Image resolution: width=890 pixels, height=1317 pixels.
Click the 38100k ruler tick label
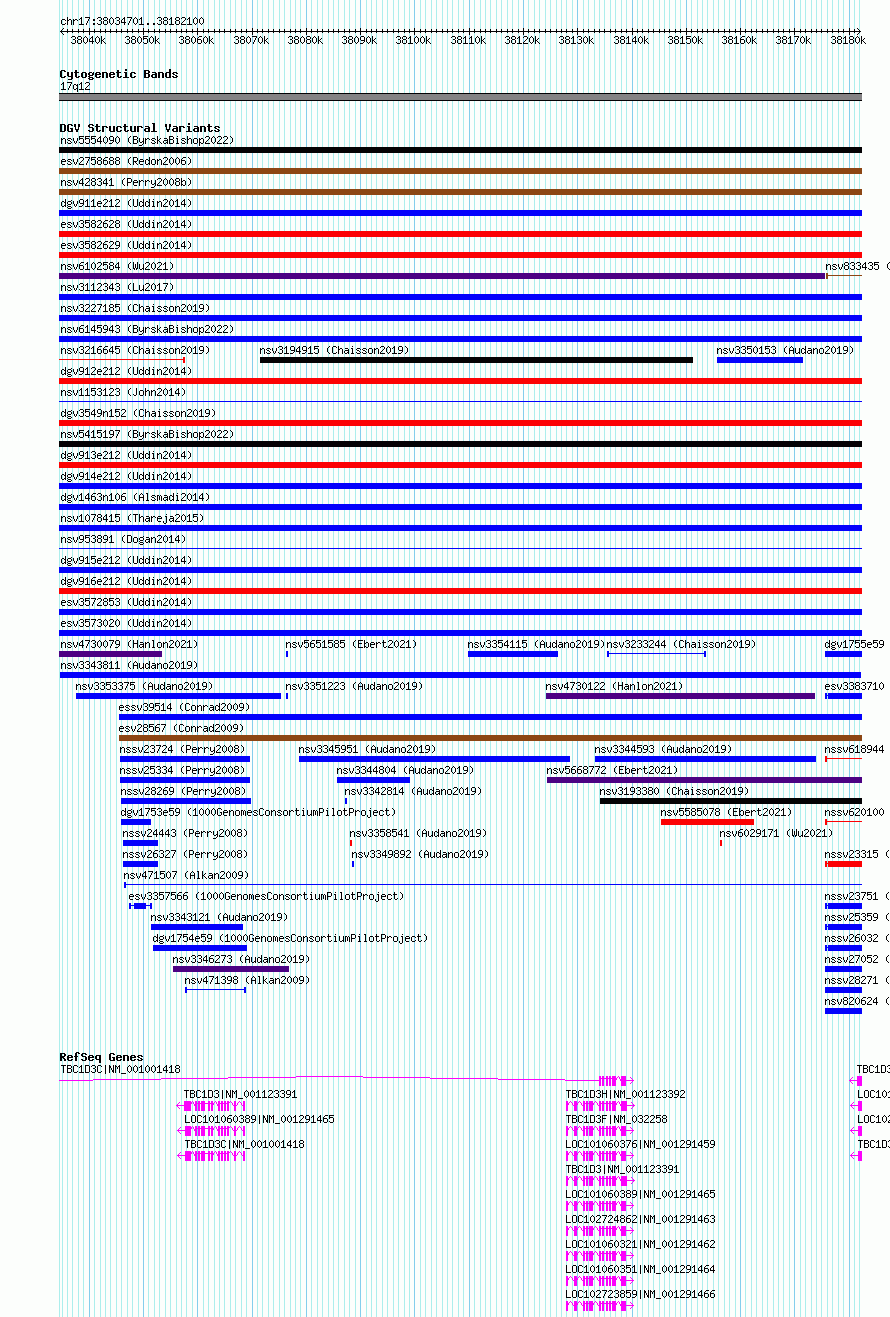413,41
